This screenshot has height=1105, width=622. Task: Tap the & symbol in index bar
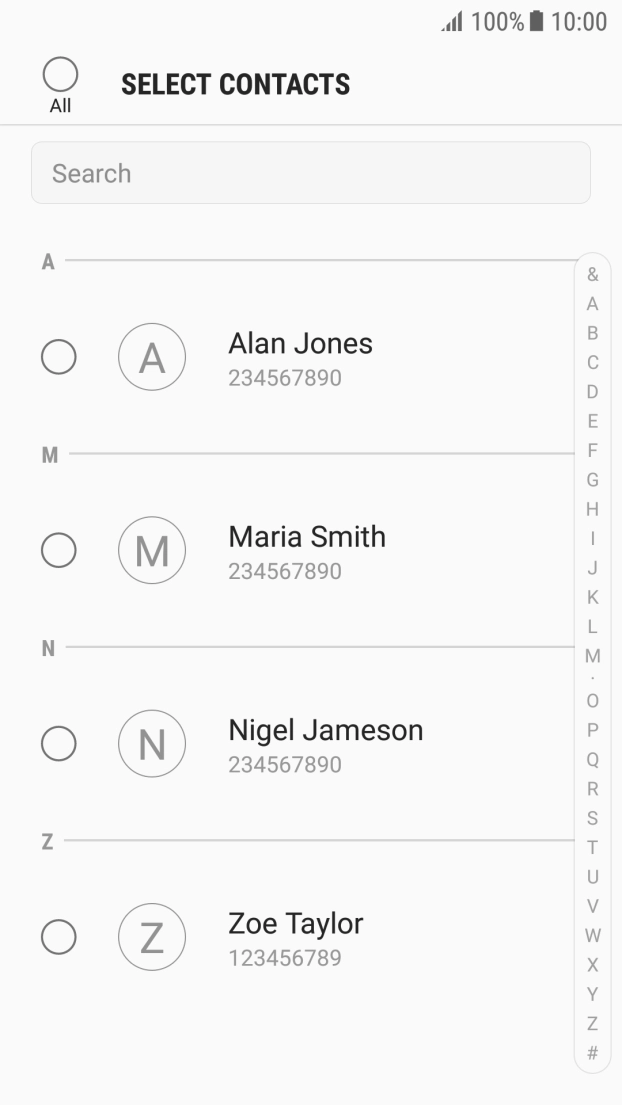[593, 274]
